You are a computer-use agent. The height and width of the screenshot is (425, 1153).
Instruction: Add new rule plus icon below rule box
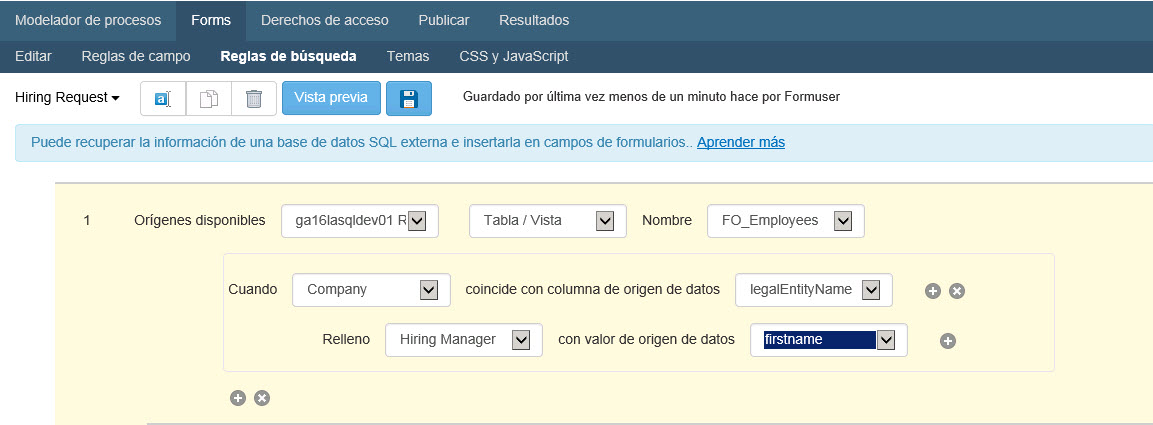pyautogui.click(x=238, y=398)
